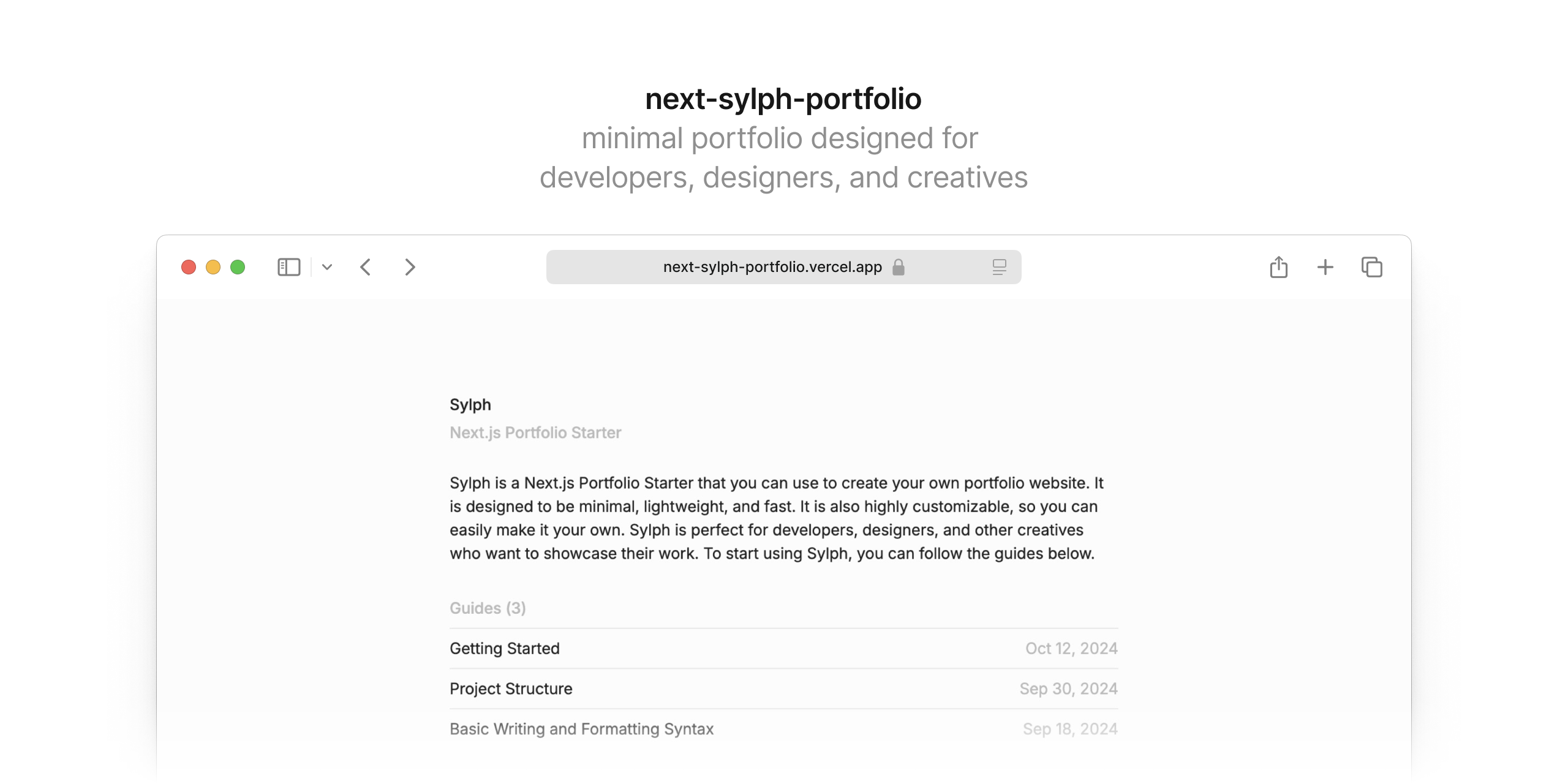Toggle fullscreen with the green traffic light
Screen dimensions: 1568x784
point(238,267)
